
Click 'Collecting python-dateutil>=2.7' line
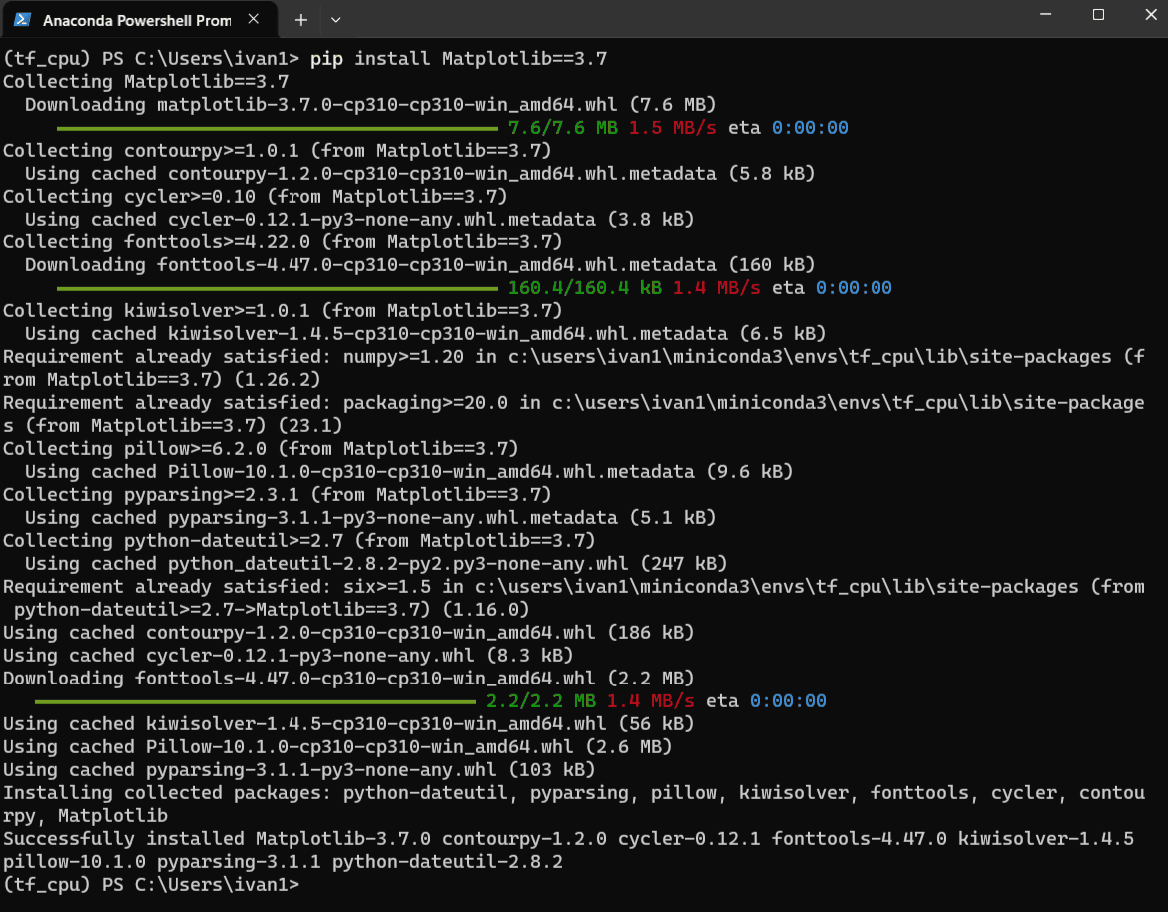coord(299,541)
